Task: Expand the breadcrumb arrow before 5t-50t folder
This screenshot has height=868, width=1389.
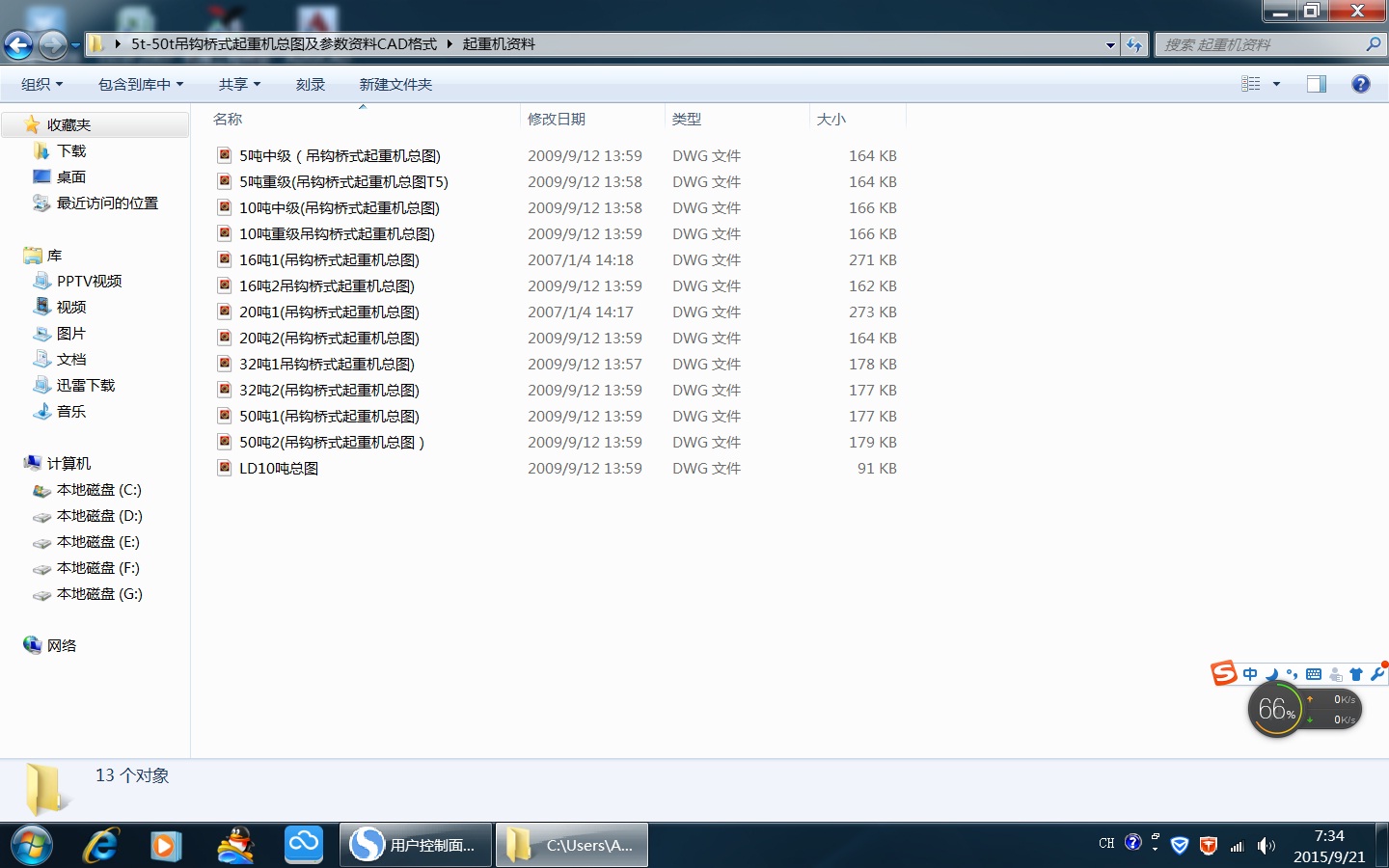Action: point(118,43)
